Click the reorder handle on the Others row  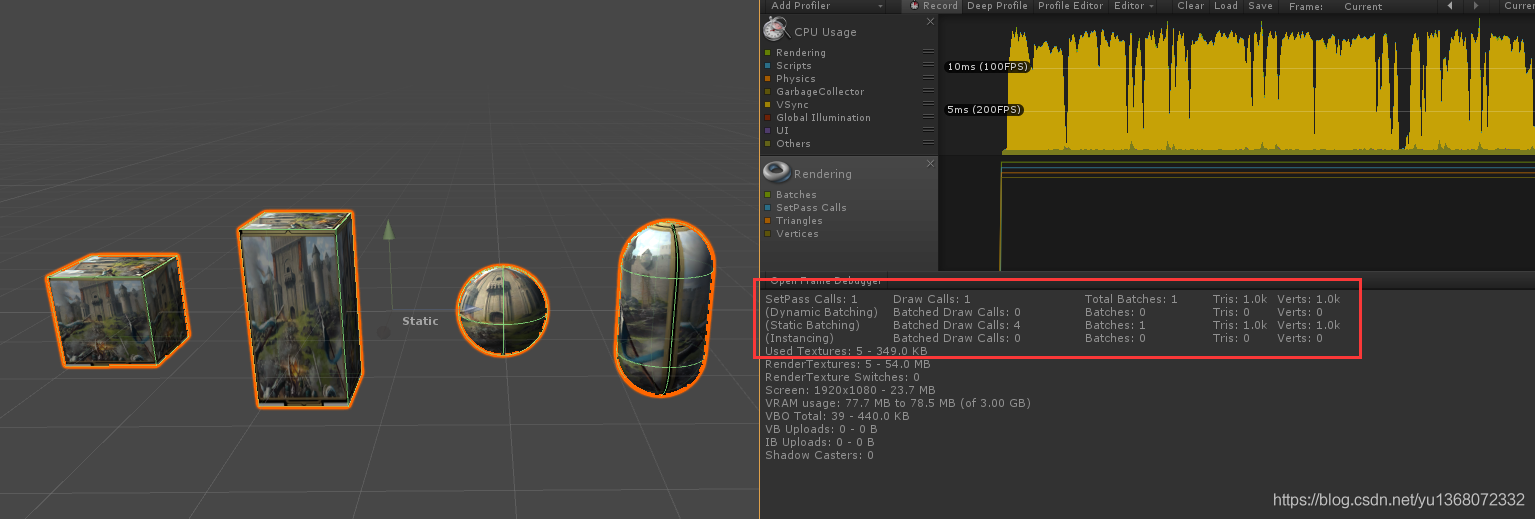click(x=928, y=144)
